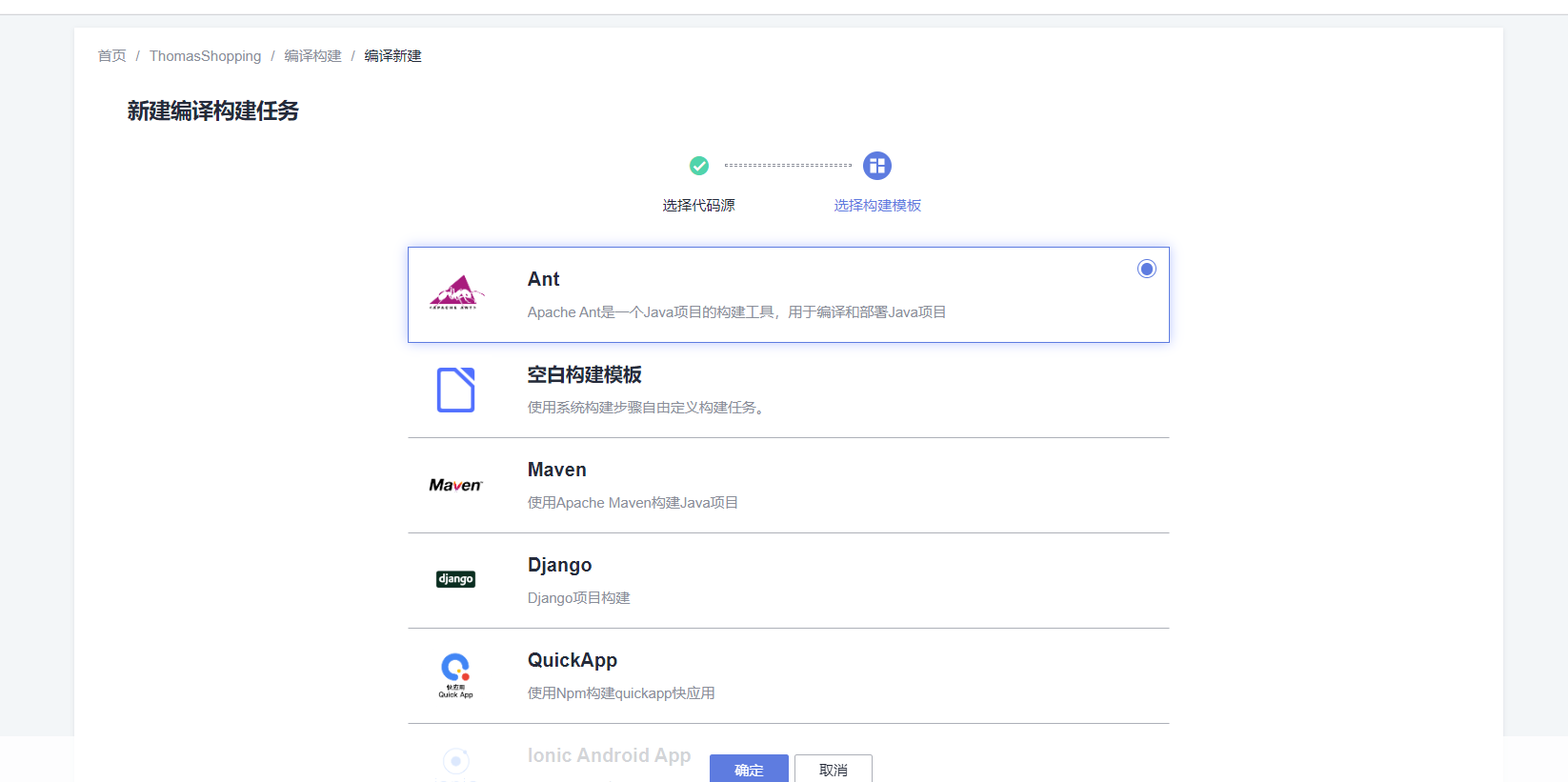The image size is (1568, 782).
Task: Click the Apache Ant logo icon
Action: coord(456,293)
